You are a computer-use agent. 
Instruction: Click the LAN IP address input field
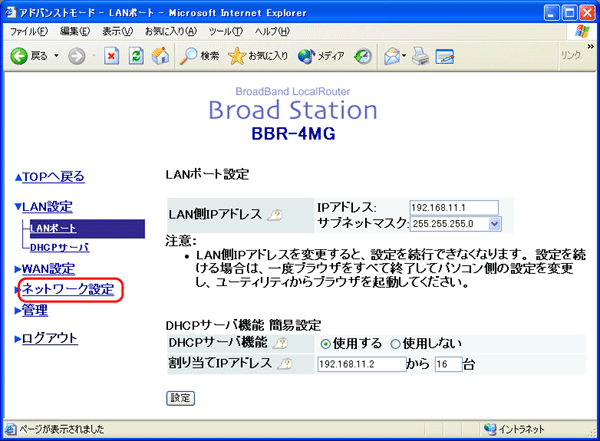pos(454,207)
